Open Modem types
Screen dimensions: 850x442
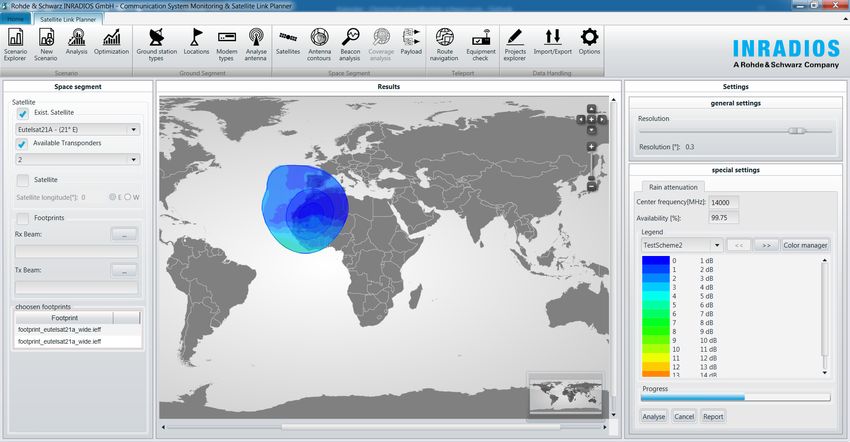(x=227, y=44)
